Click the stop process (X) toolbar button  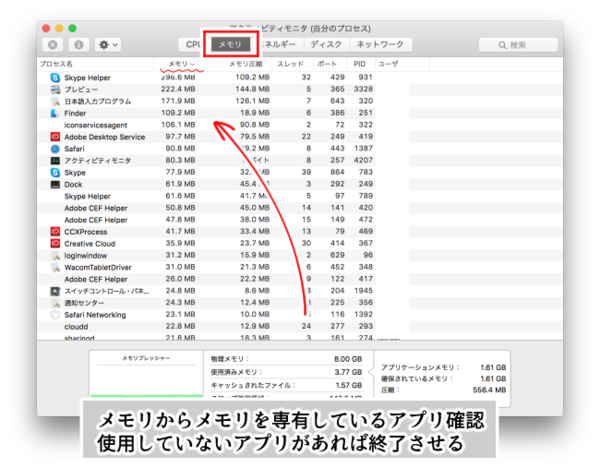click(53, 45)
